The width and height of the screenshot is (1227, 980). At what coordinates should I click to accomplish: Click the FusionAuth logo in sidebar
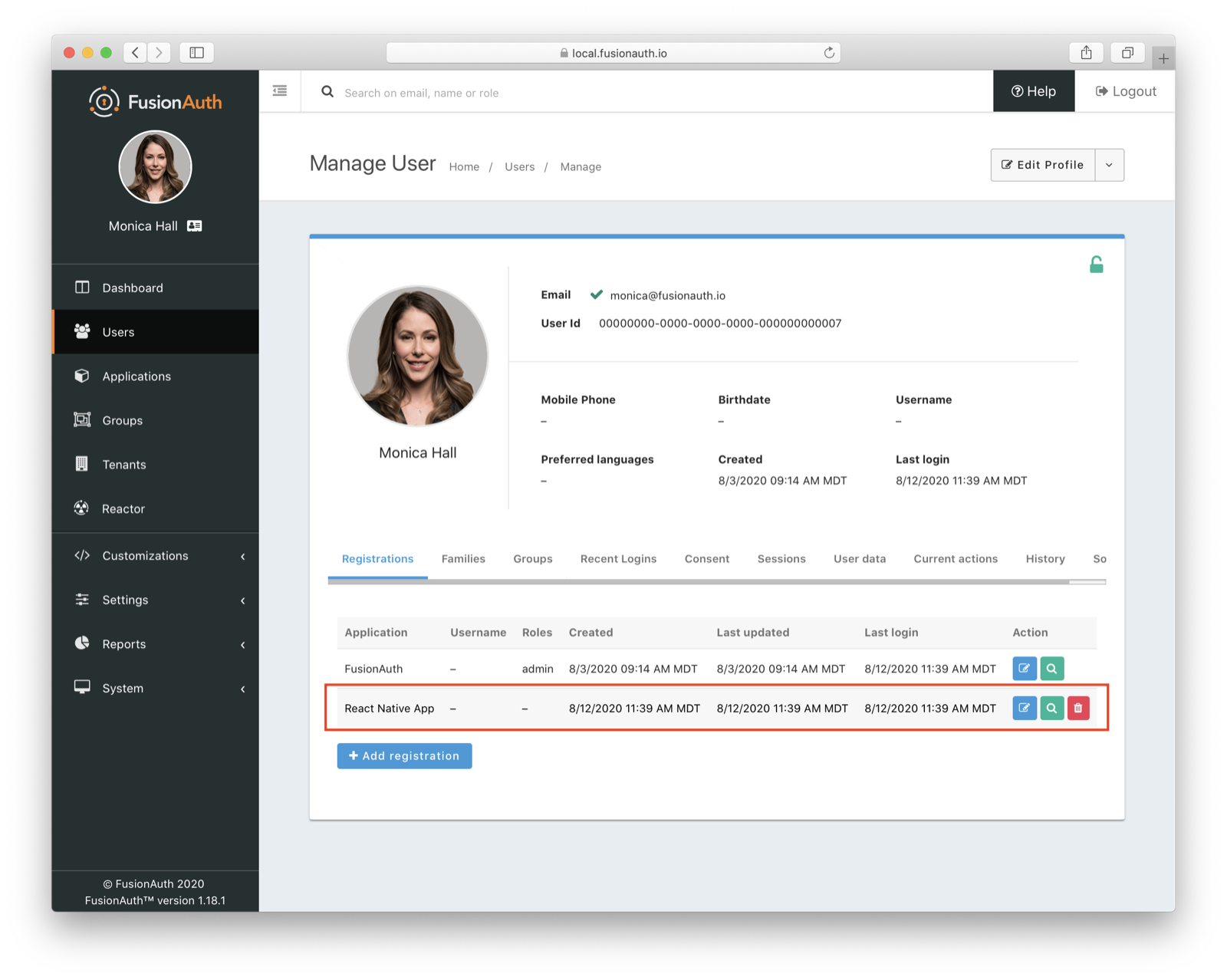click(x=156, y=101)
